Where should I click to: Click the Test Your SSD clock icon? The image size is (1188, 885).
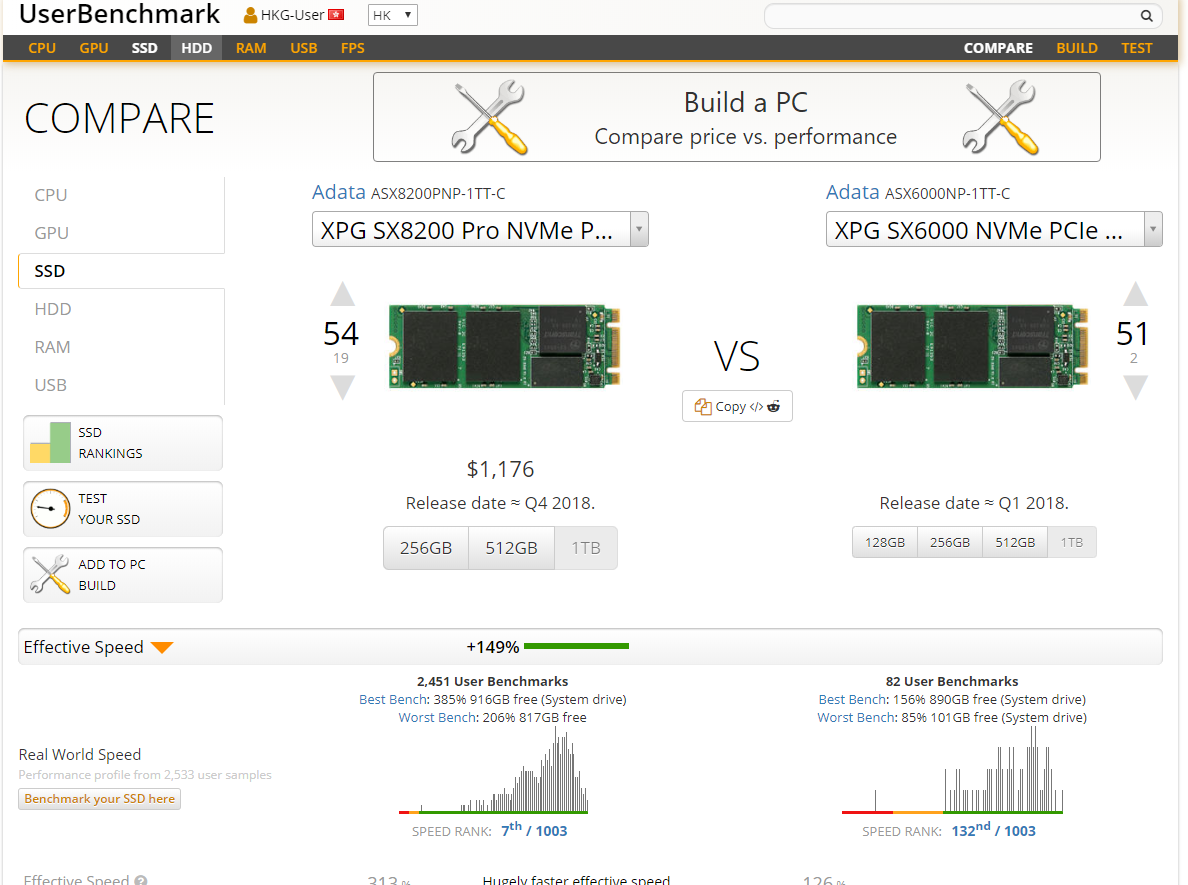pos(50,508)
